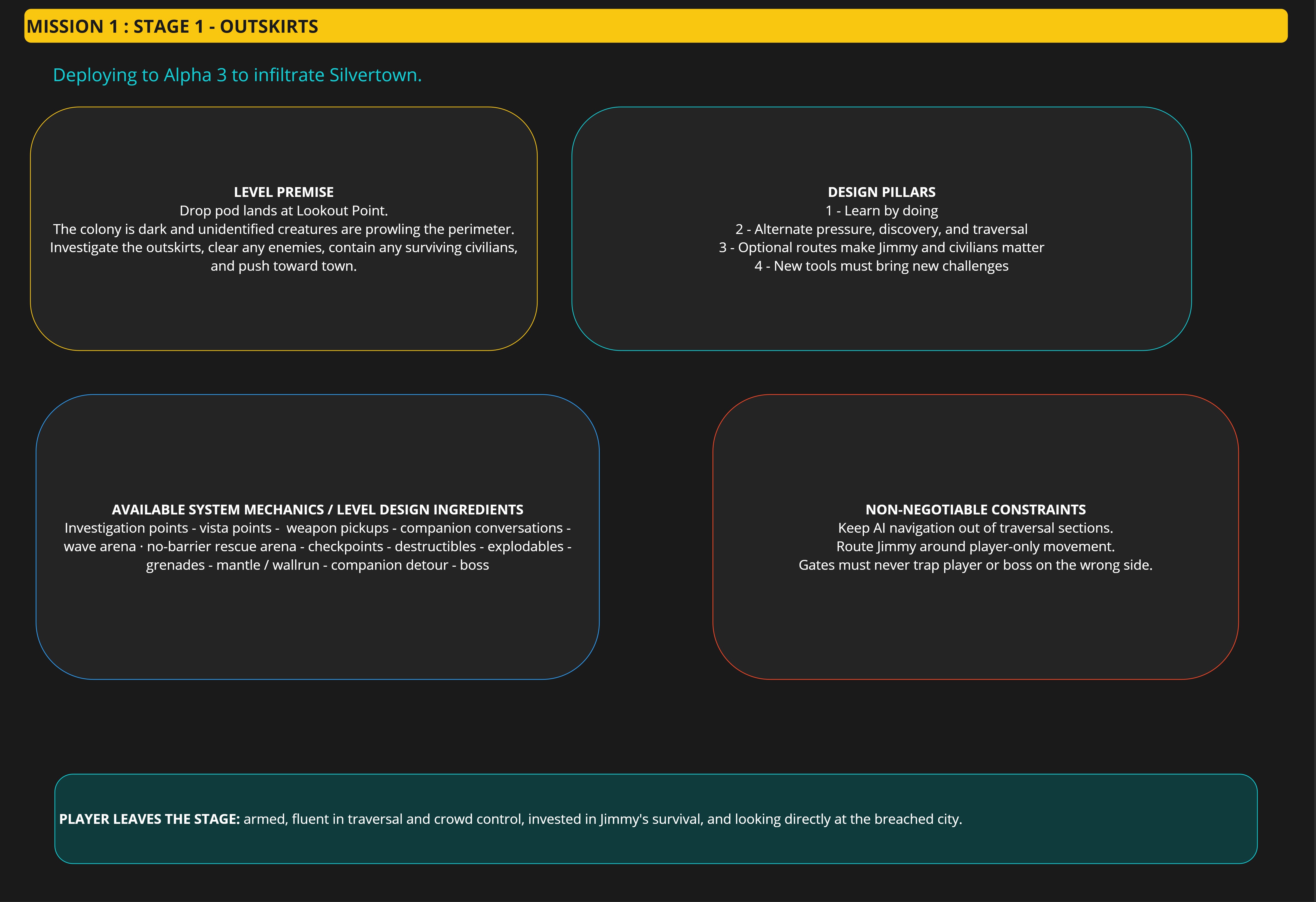Click 'Drop pod lands at Lookout Point.' line
Viewport: 1316px width, 902px height.
284,211
